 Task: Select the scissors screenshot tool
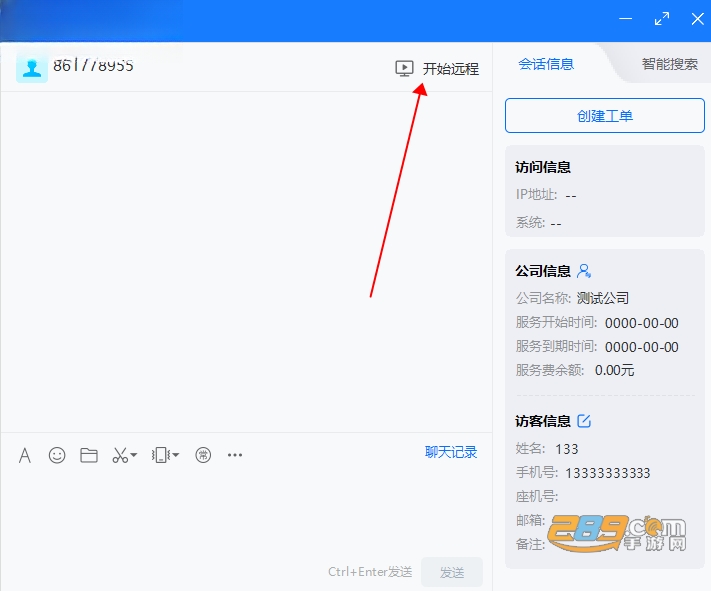tap(120, 455)
